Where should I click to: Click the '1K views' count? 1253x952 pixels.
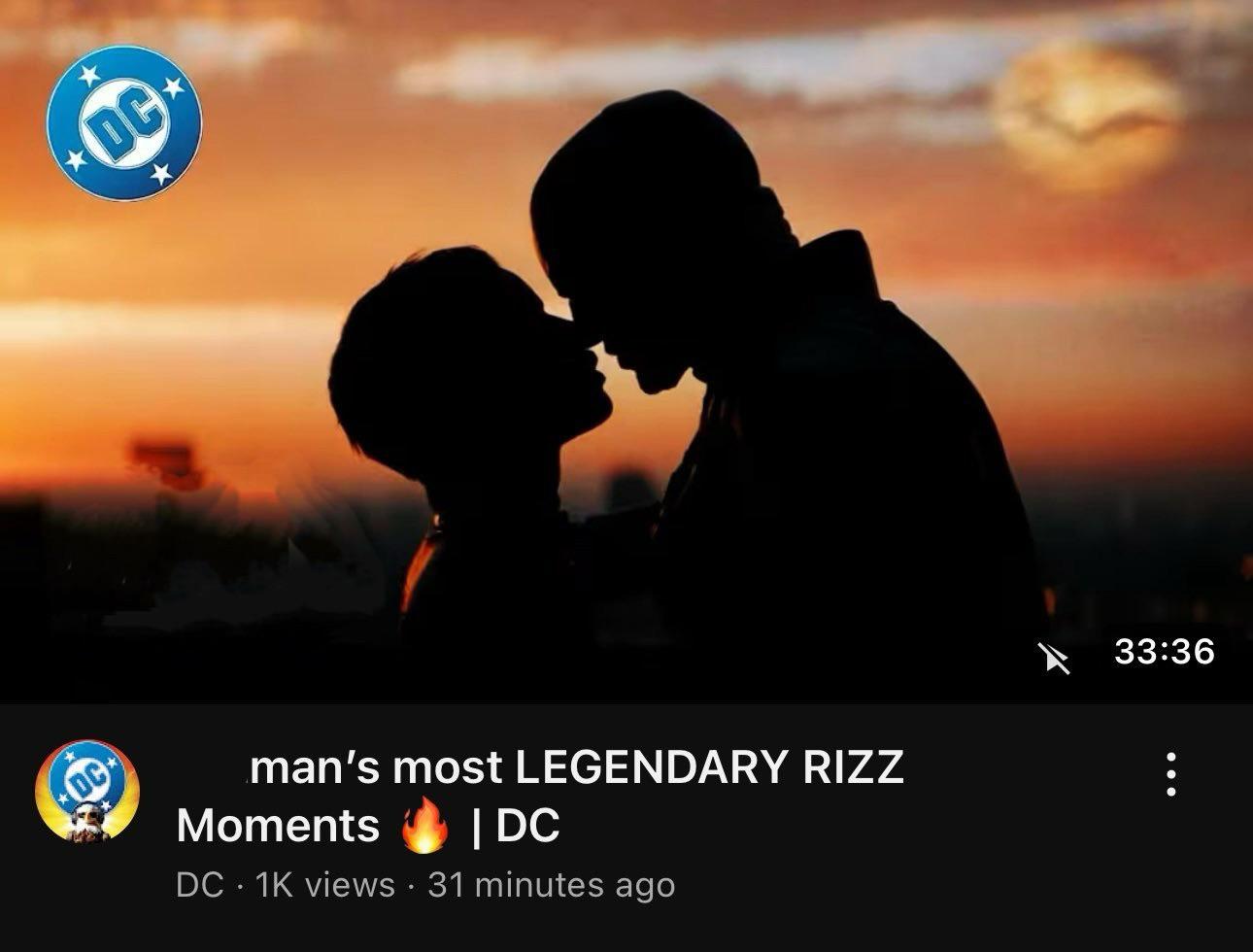click(x=324, y=885)
